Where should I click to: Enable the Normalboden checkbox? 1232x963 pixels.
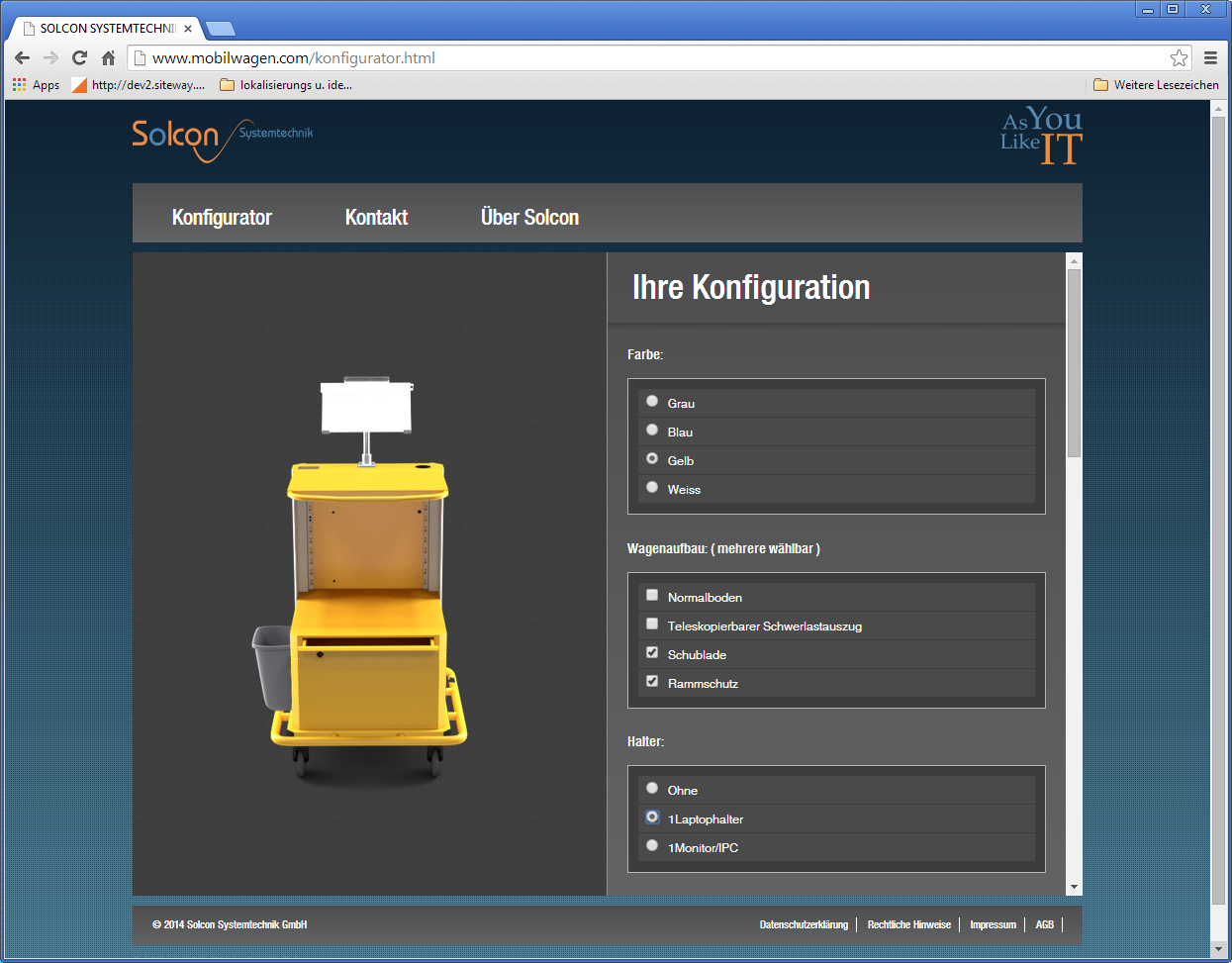pos(652,595)
